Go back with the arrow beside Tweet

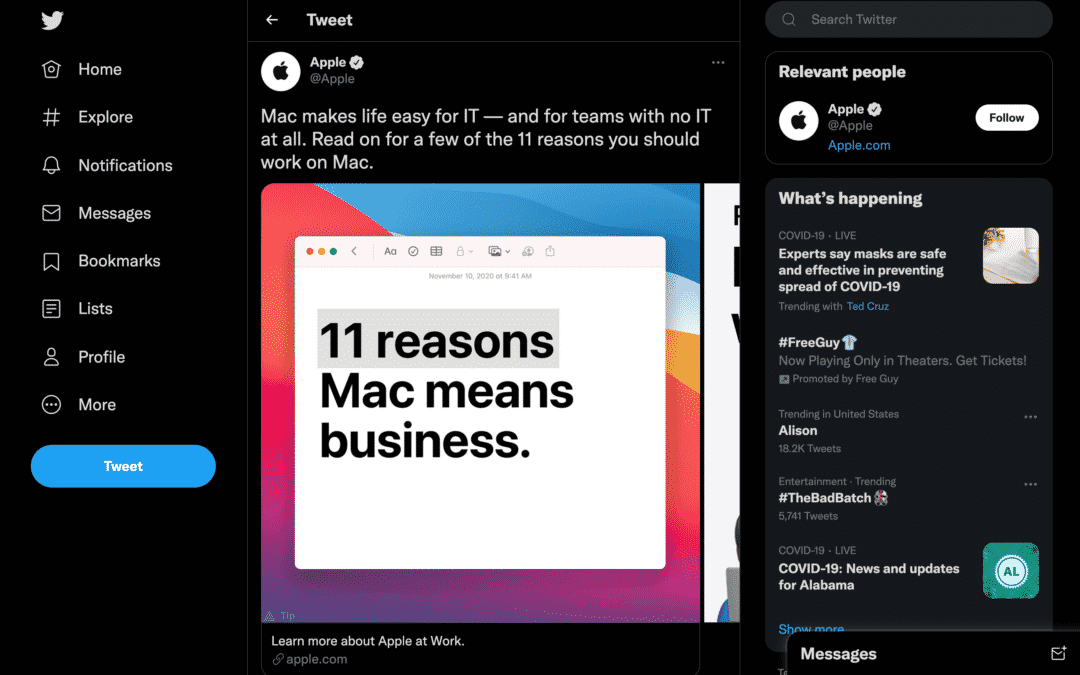tap(272, 20)
